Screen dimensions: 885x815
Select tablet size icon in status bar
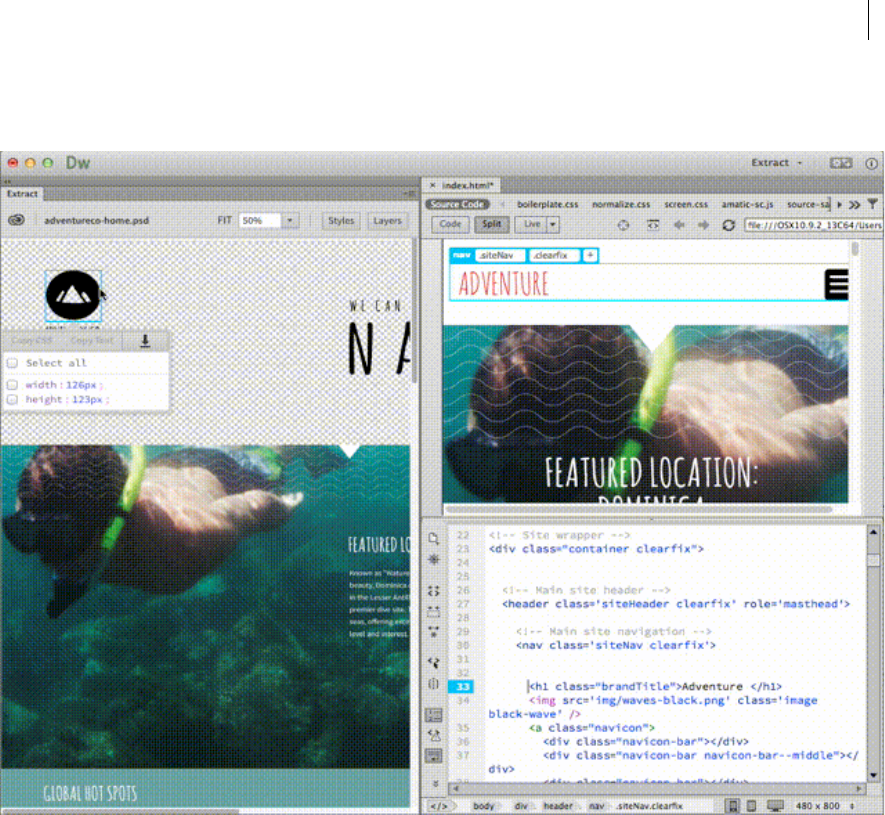(x=751, y=806)
